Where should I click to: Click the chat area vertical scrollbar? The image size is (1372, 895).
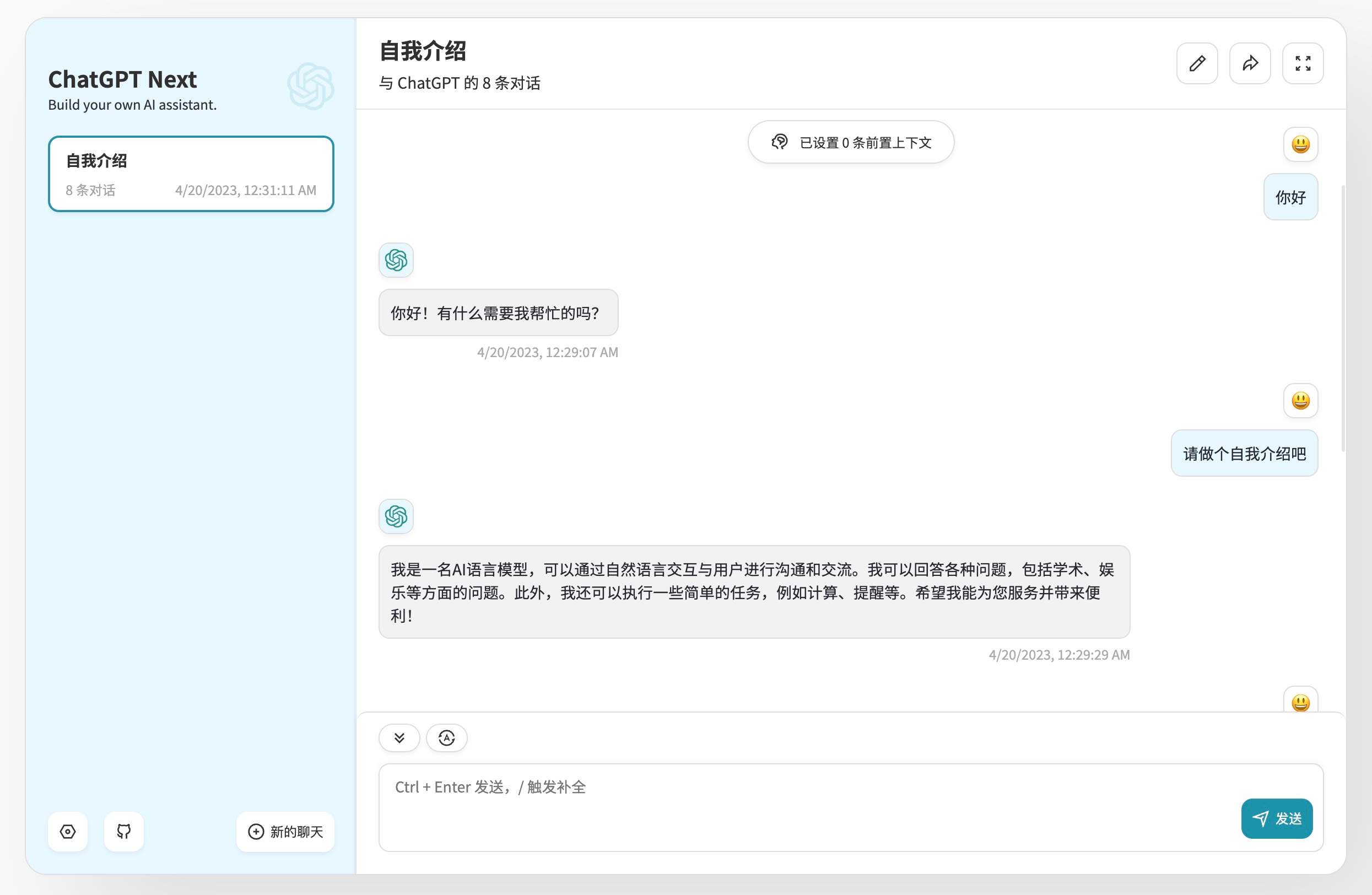coord(1343,319)
